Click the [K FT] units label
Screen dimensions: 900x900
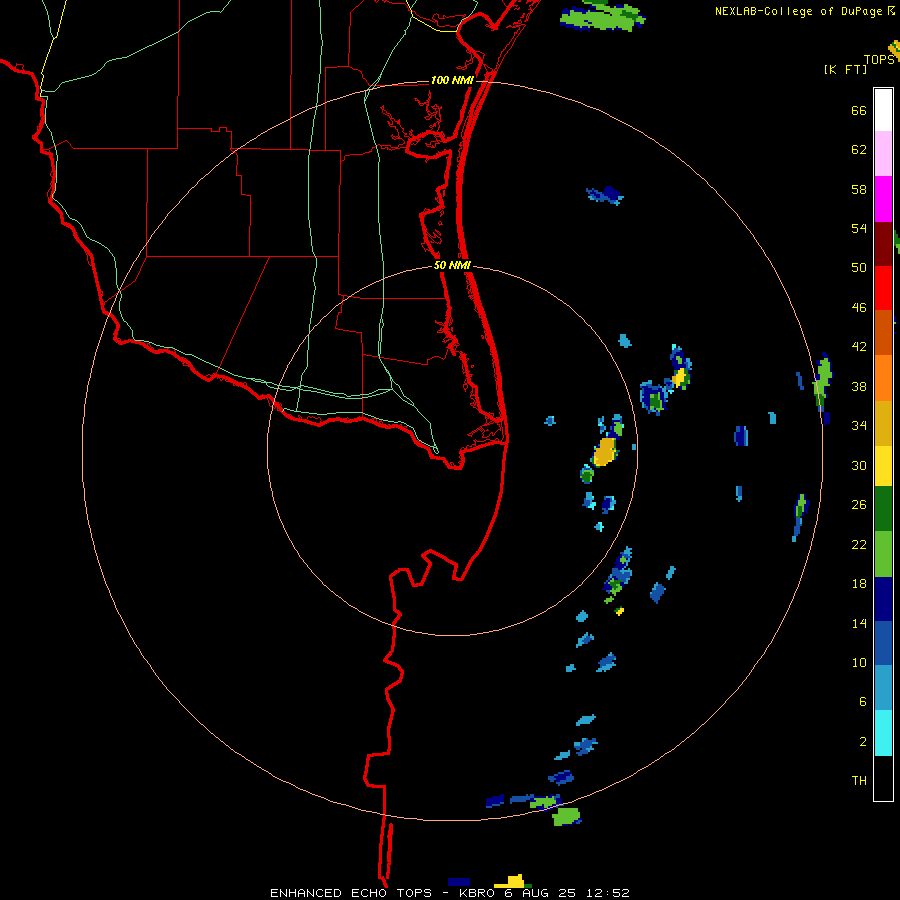click(x=845, y=70)
